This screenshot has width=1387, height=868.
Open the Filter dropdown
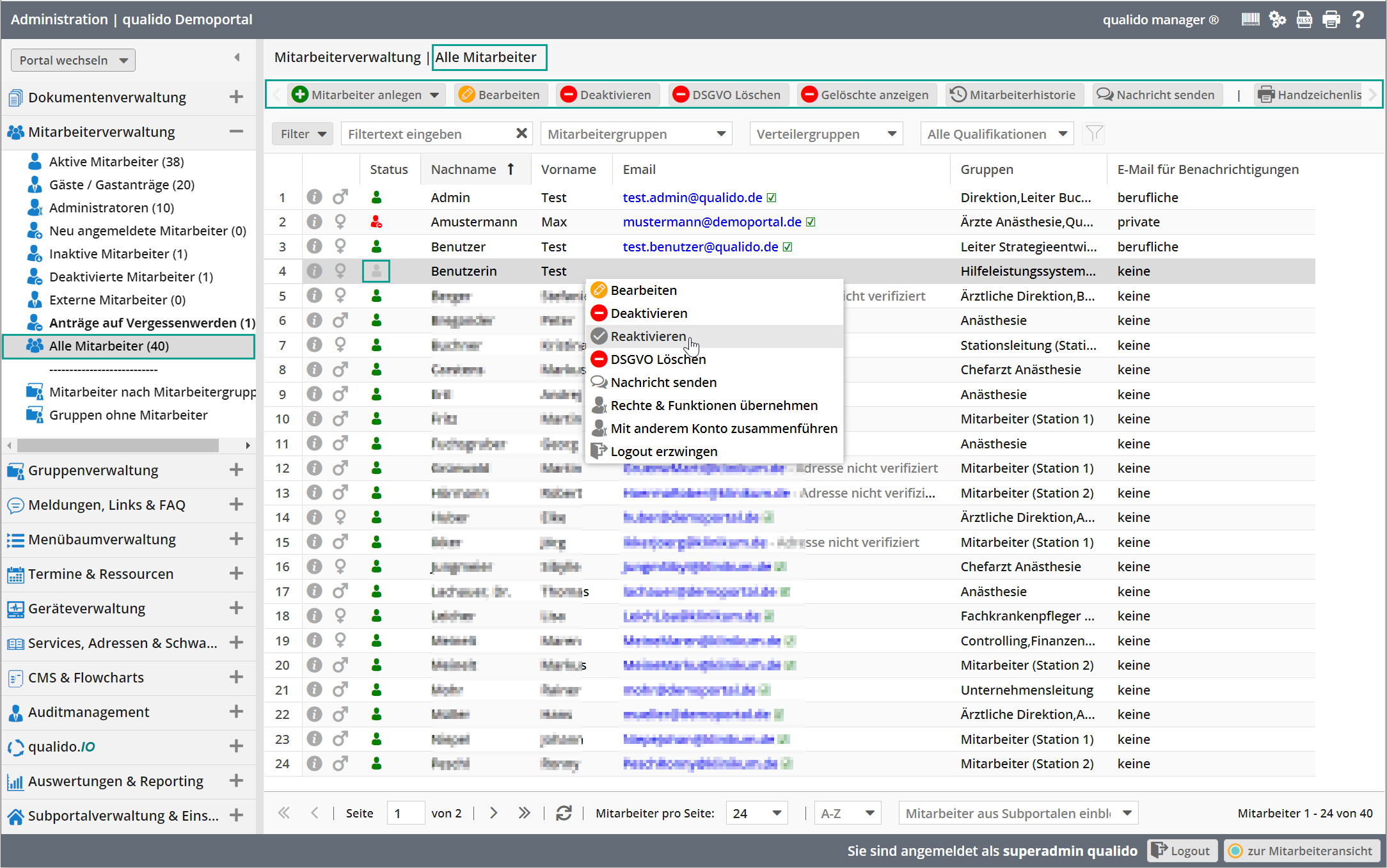[x=302, y=134]
